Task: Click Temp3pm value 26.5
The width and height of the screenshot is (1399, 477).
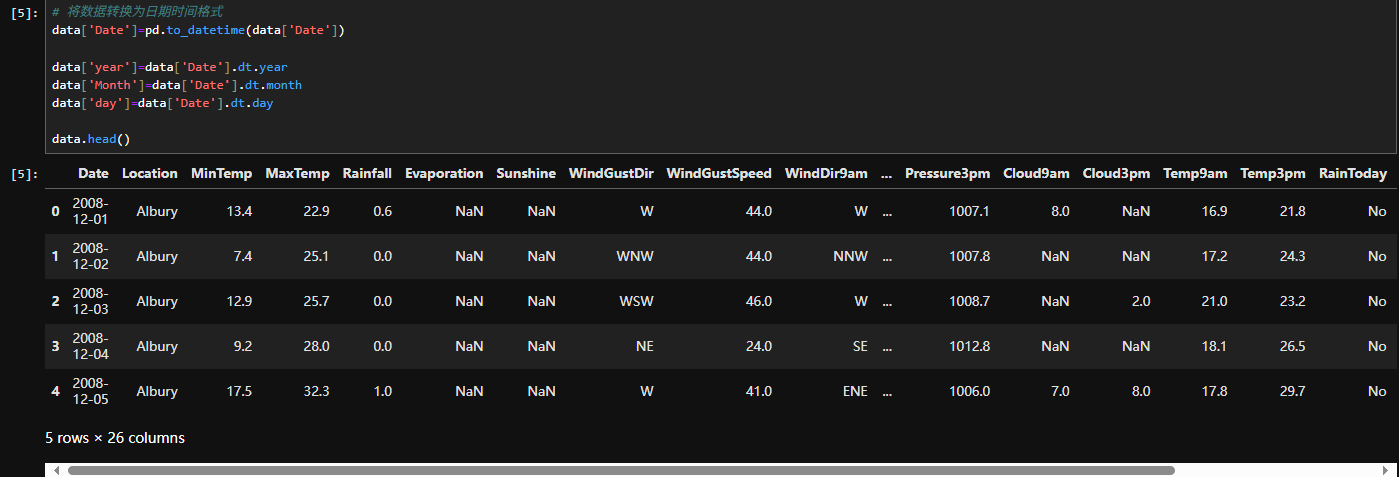Action: [1292, 346]
